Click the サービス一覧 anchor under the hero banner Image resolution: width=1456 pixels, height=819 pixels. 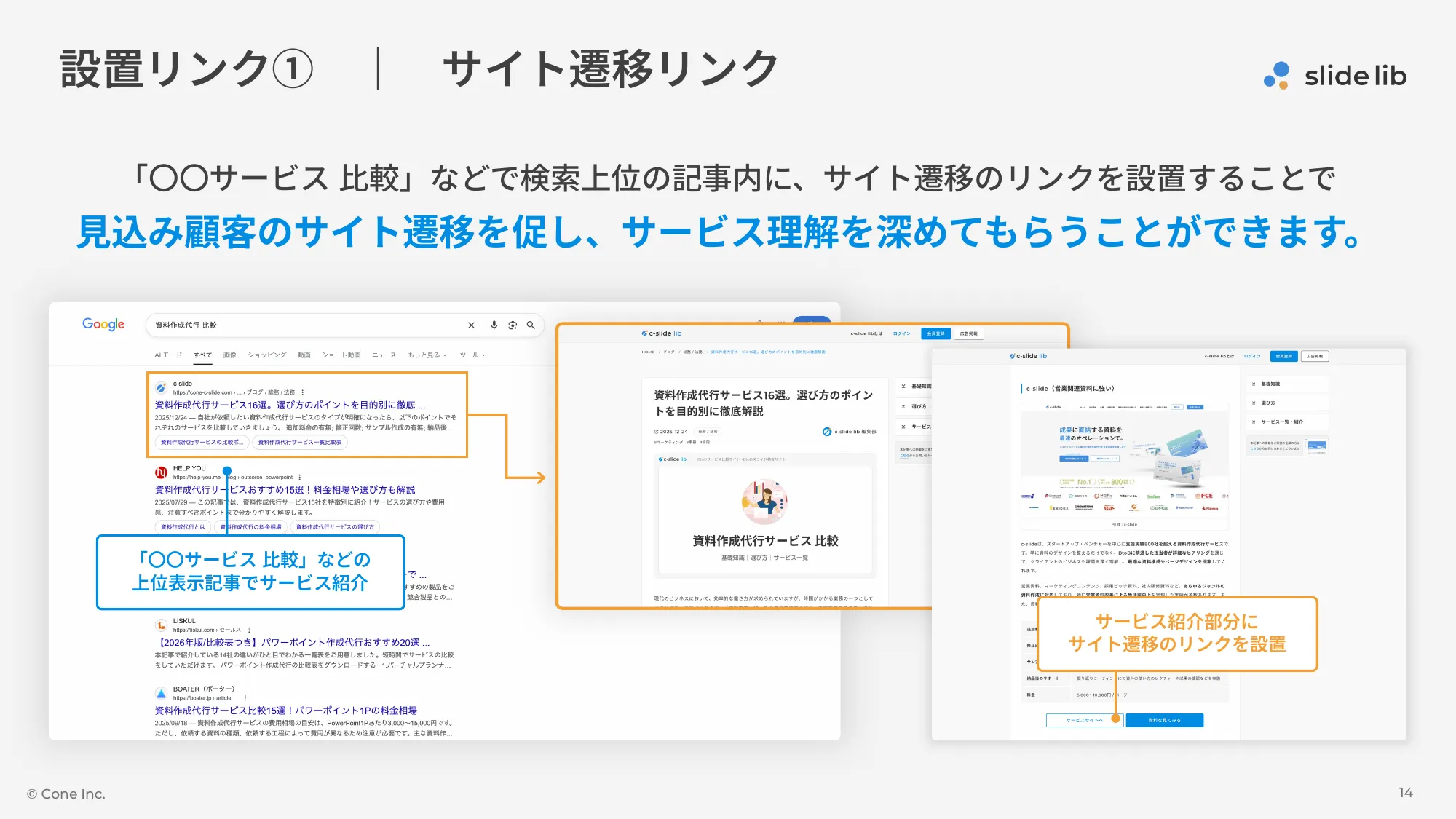[791, 558]
